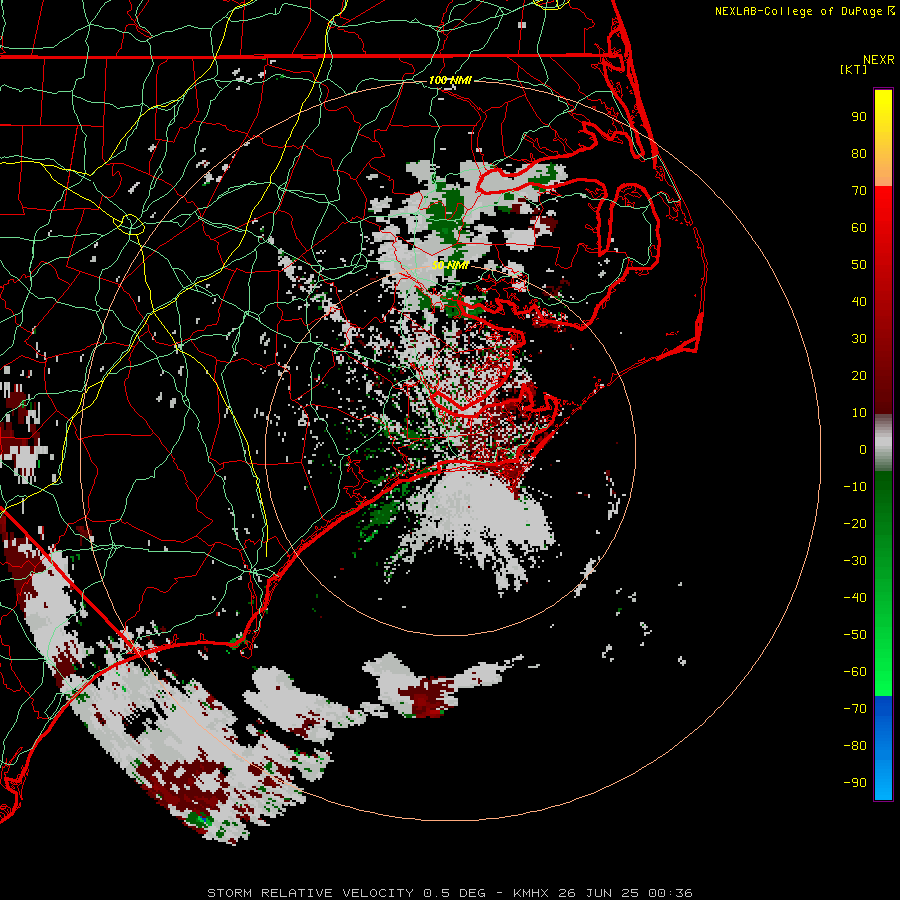Click the -50 knot scale label
The image size is (900, 900).
(855, 635)
